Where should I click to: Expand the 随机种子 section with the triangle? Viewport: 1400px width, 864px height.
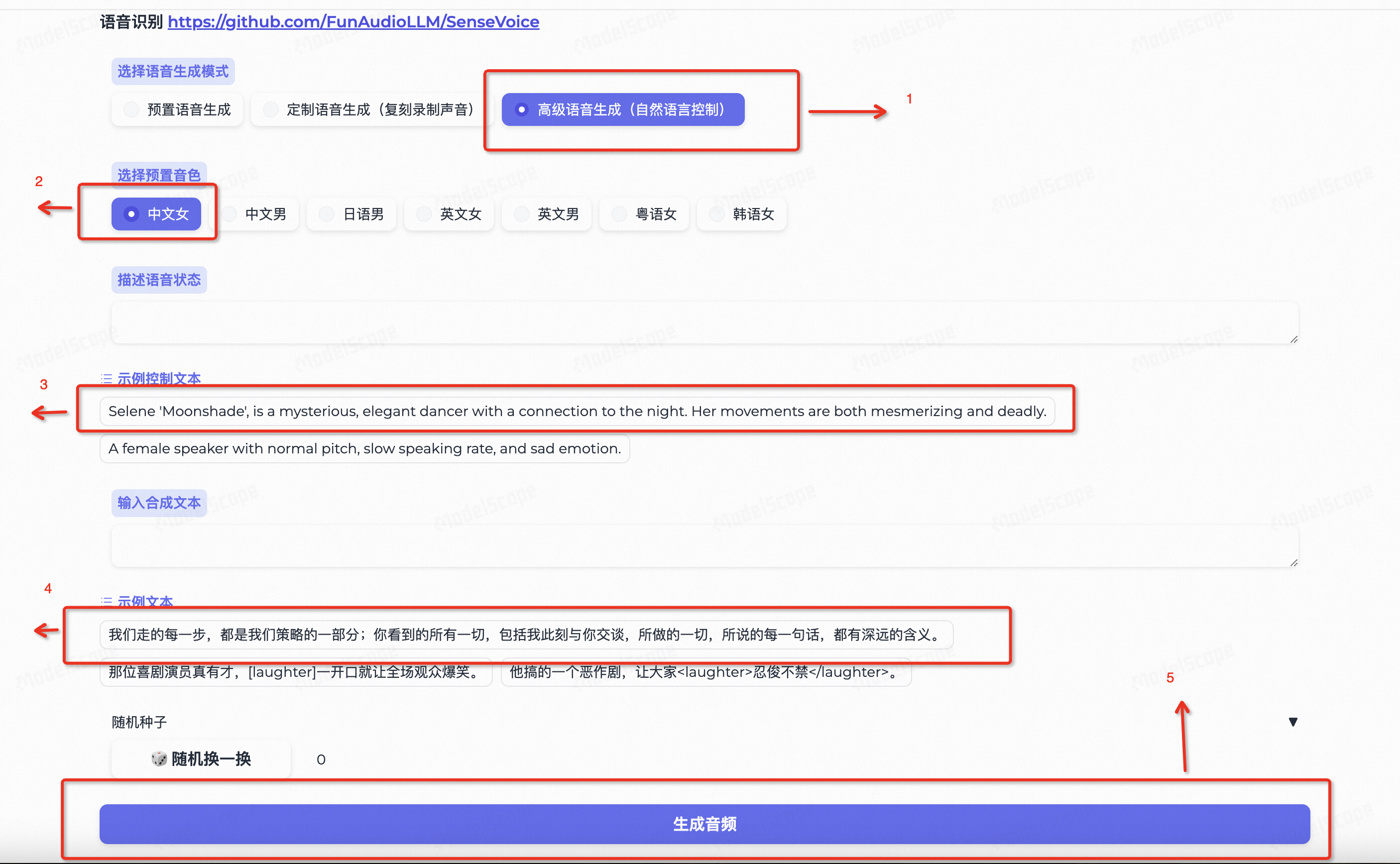coord(1293,722)
